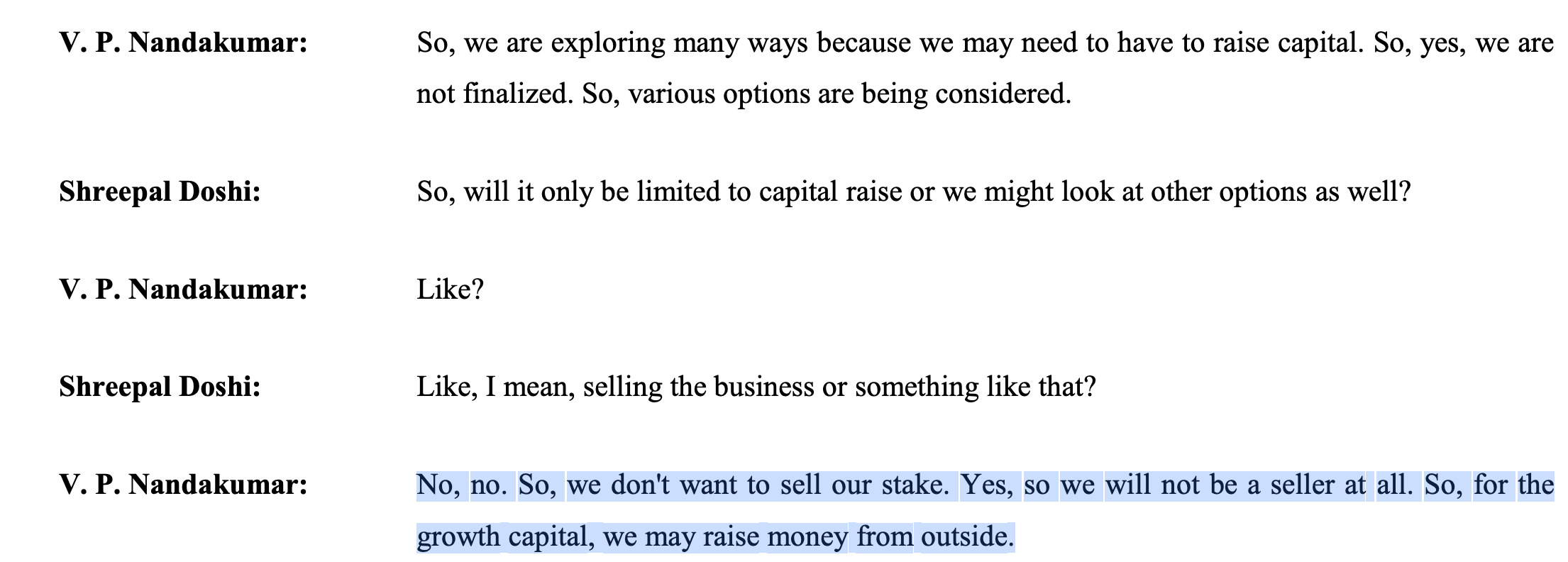Screen dimensions: 1568x562
Task: Click the first 'Shreepal Doshi:' speaker label
Action: (x=160, y=192)
